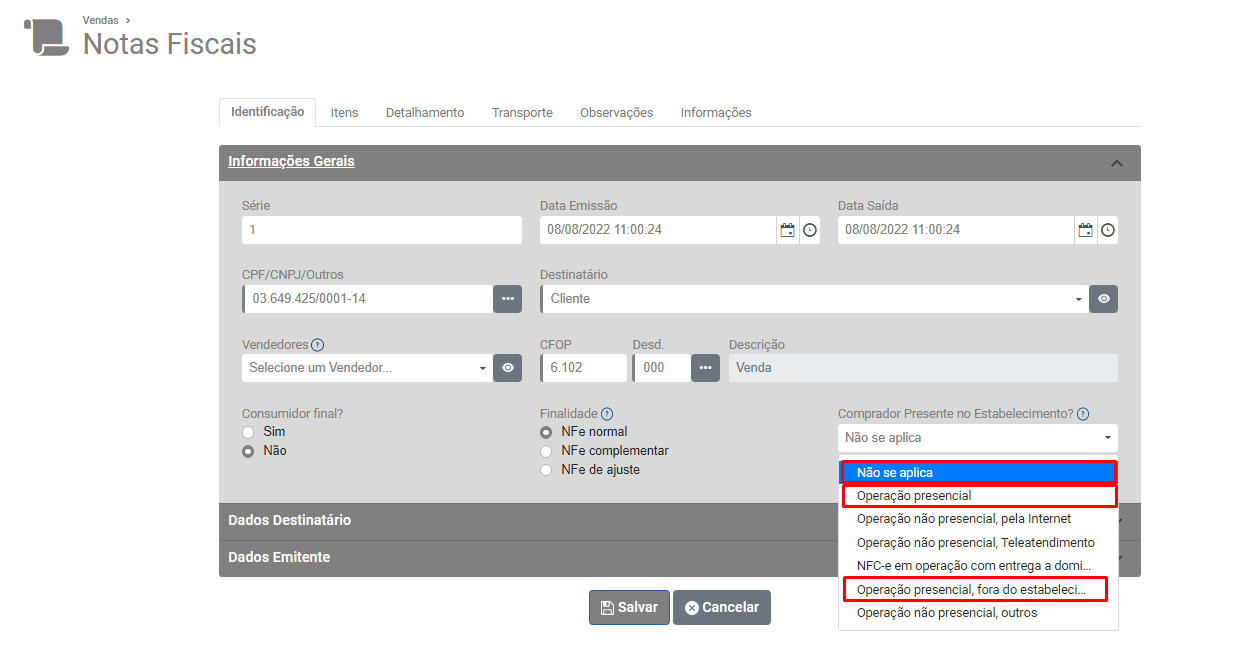
Task: Open the Transporte tab
Action: pos(522,113)
